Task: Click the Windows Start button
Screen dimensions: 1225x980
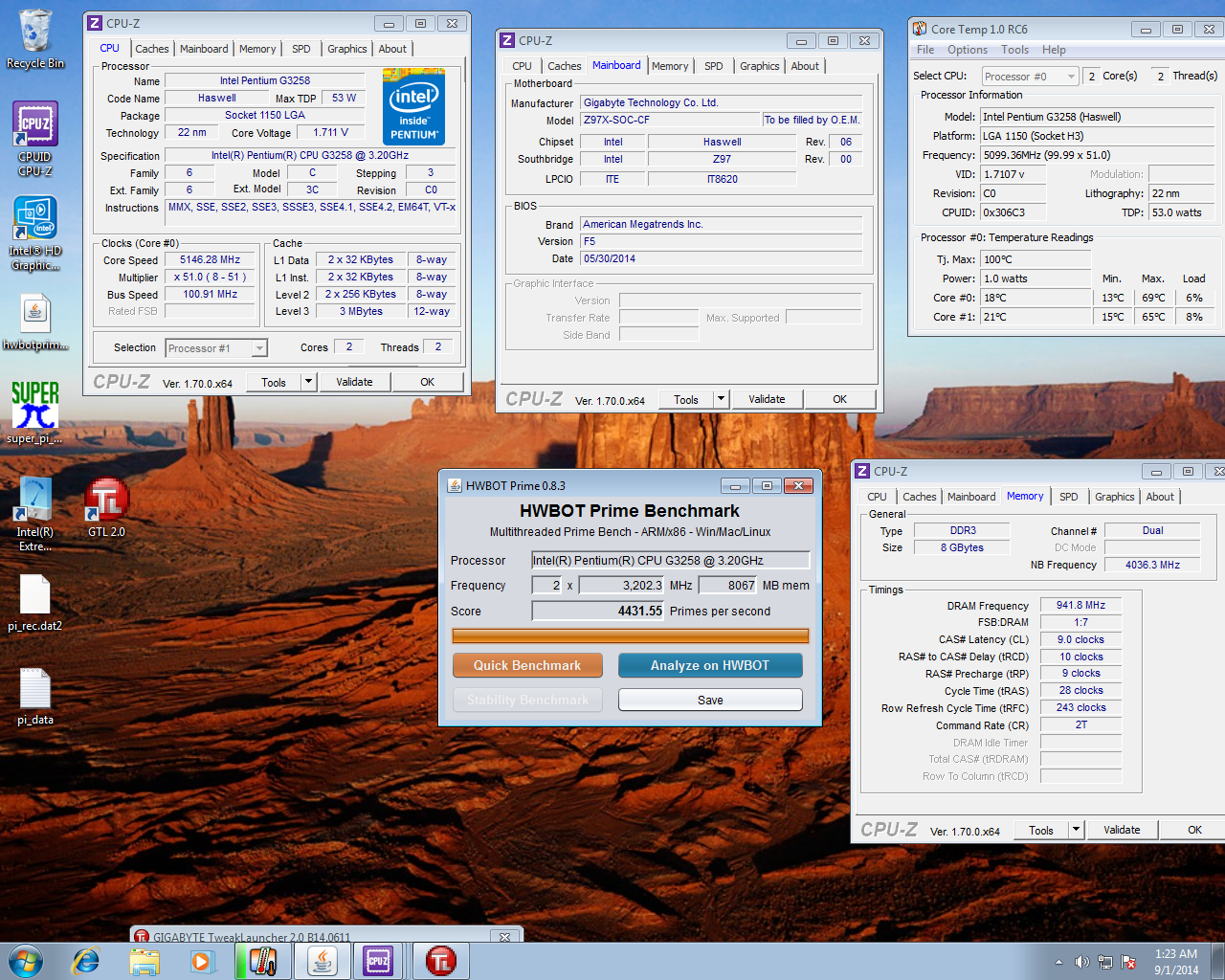Action: coord(25,961)
